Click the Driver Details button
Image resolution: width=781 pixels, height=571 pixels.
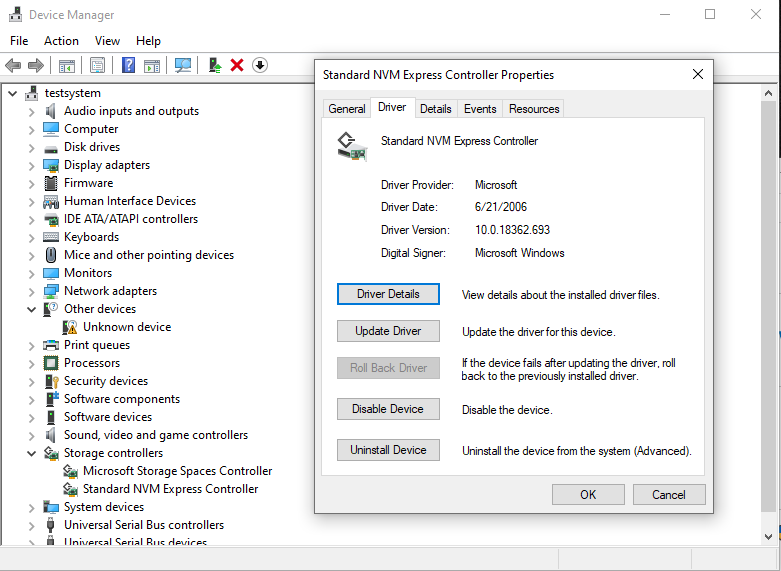tap(388, 294)
